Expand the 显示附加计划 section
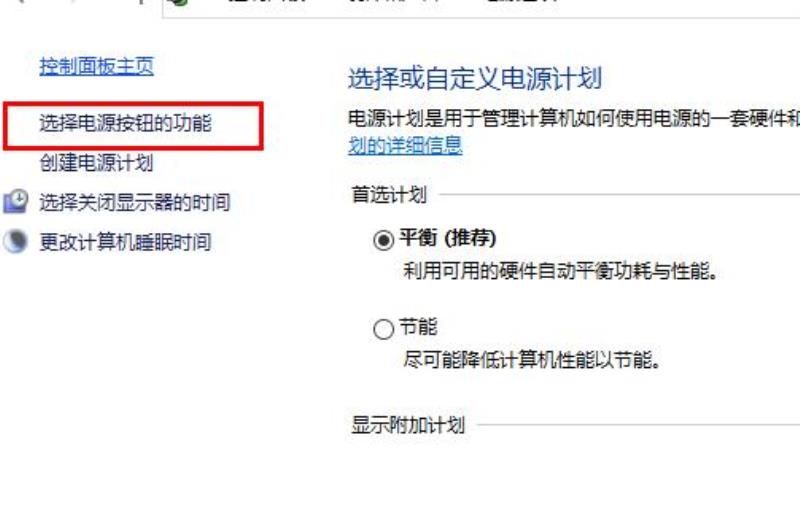This screenshot has width=800, height=518. (x=408, y=425)
